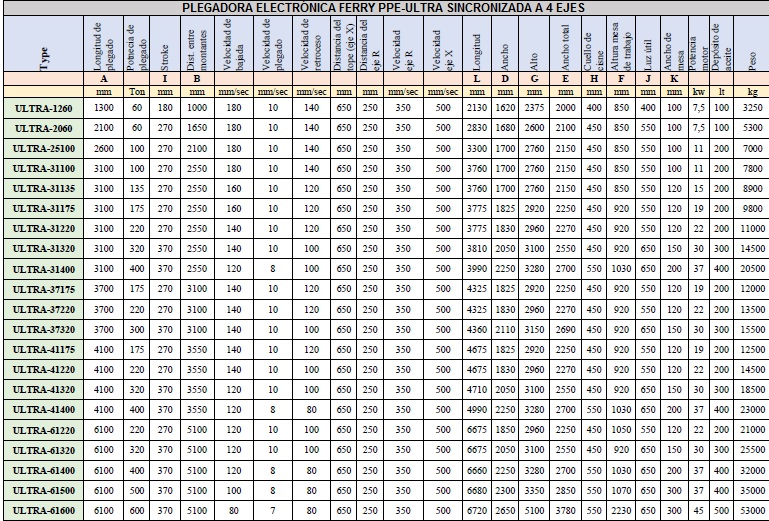Click the Potencia motor header

pyautogui.click(x=698, y=44)
